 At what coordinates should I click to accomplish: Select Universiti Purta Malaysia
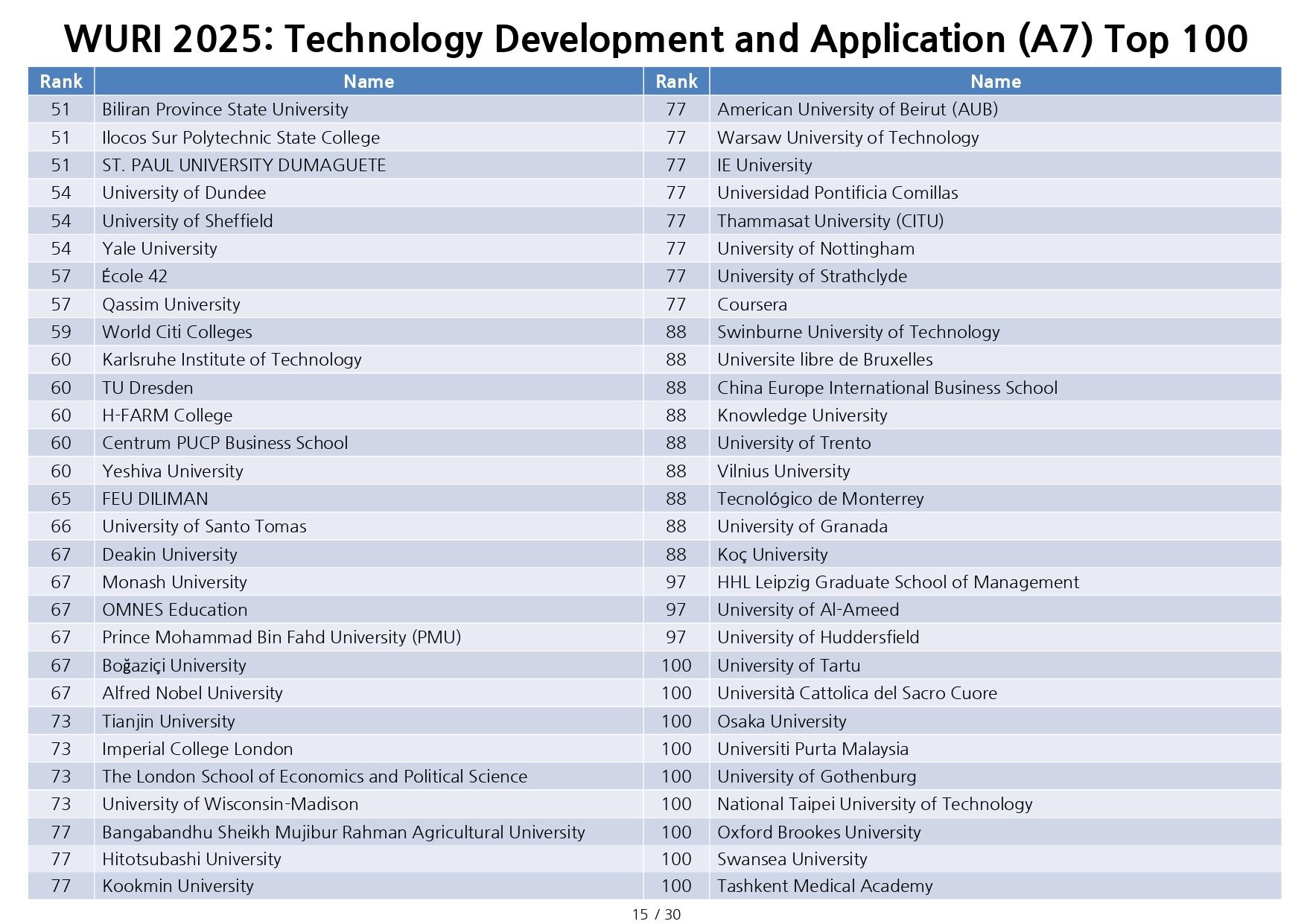[x=813, y=749]
